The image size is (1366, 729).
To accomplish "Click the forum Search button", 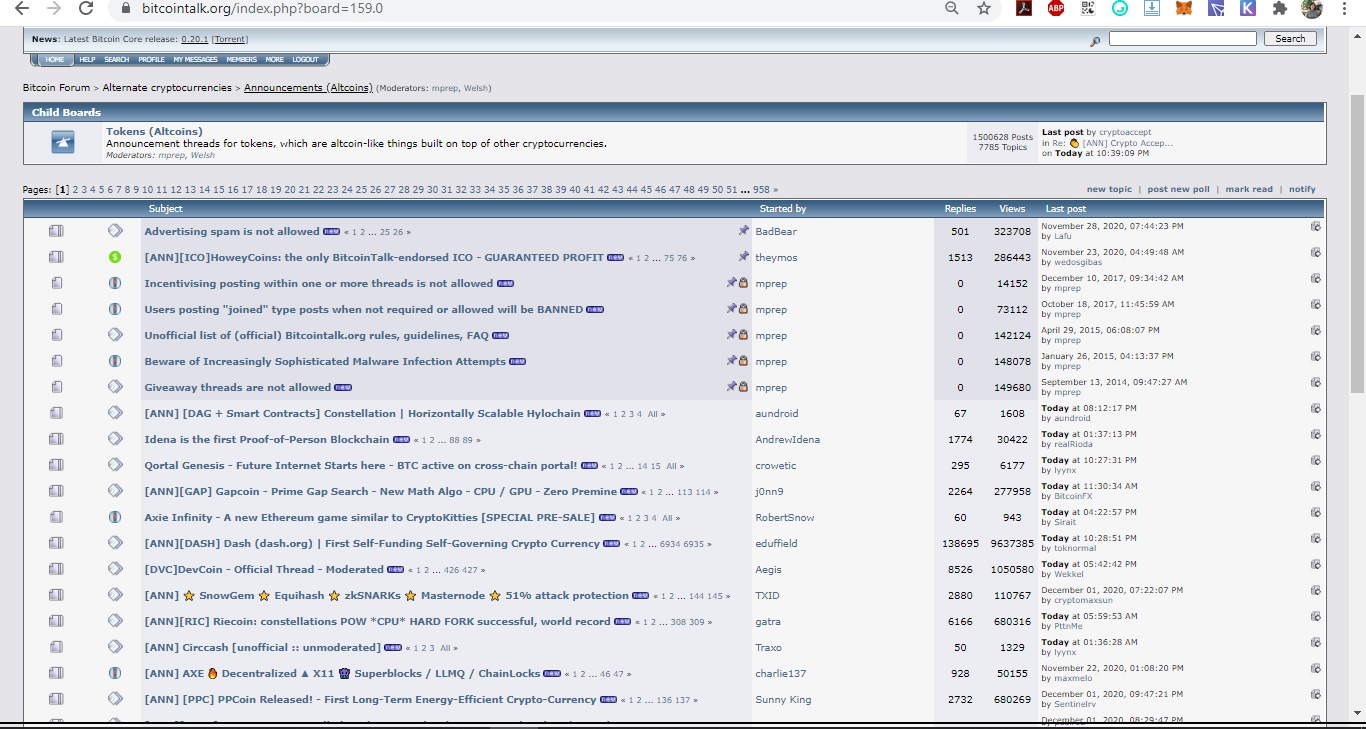I will pos(1290,39).
